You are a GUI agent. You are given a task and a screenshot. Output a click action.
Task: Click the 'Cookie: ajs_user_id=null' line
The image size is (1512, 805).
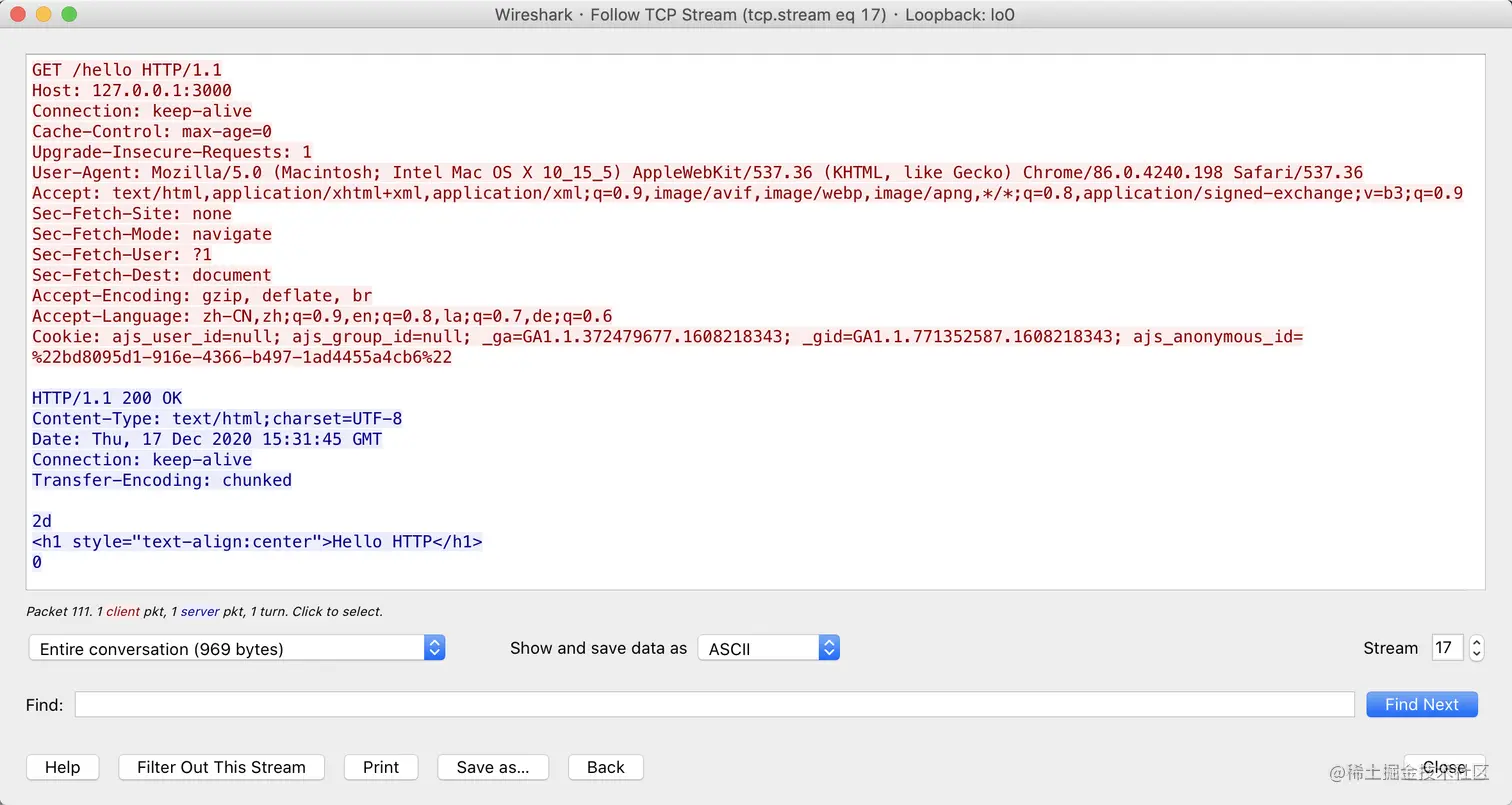pos(667,336)
